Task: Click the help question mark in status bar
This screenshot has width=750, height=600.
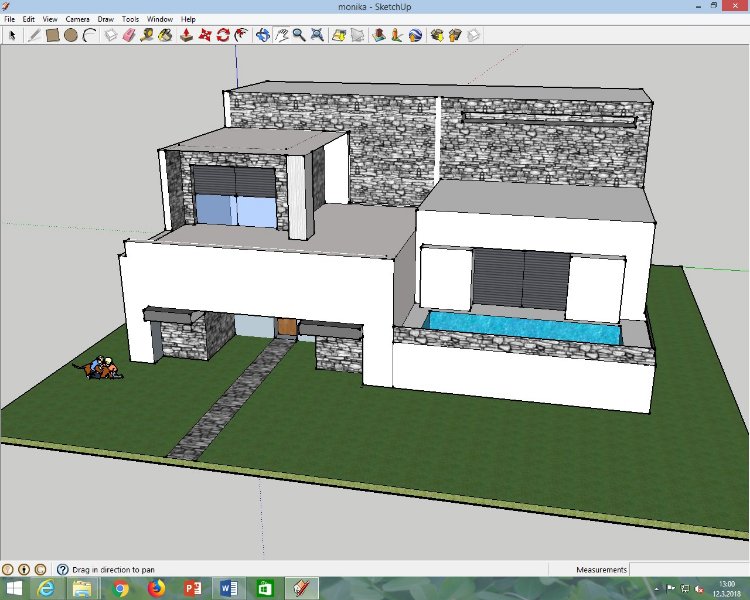Action: (x=62, y=569)
